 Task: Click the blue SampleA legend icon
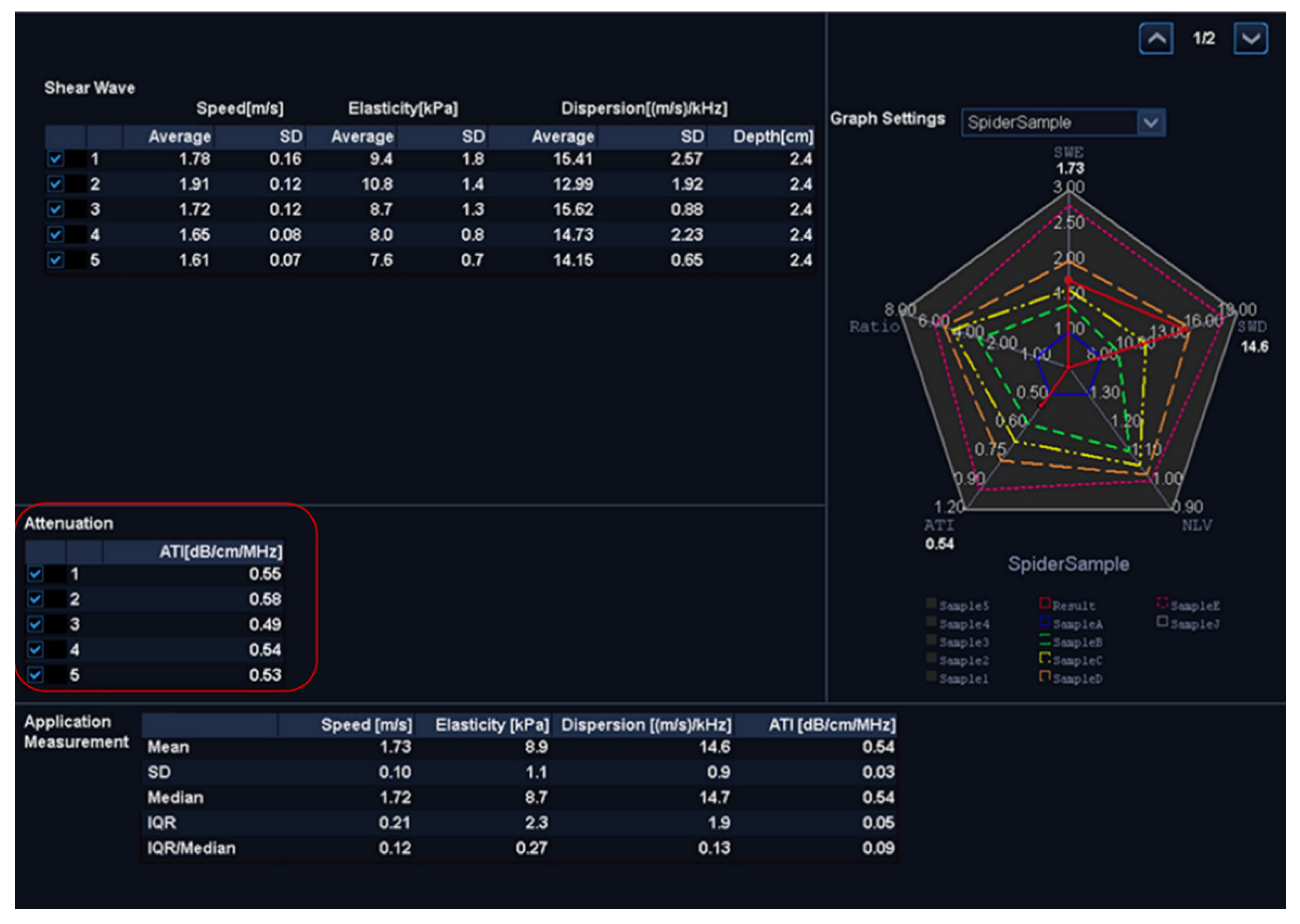1045,621
